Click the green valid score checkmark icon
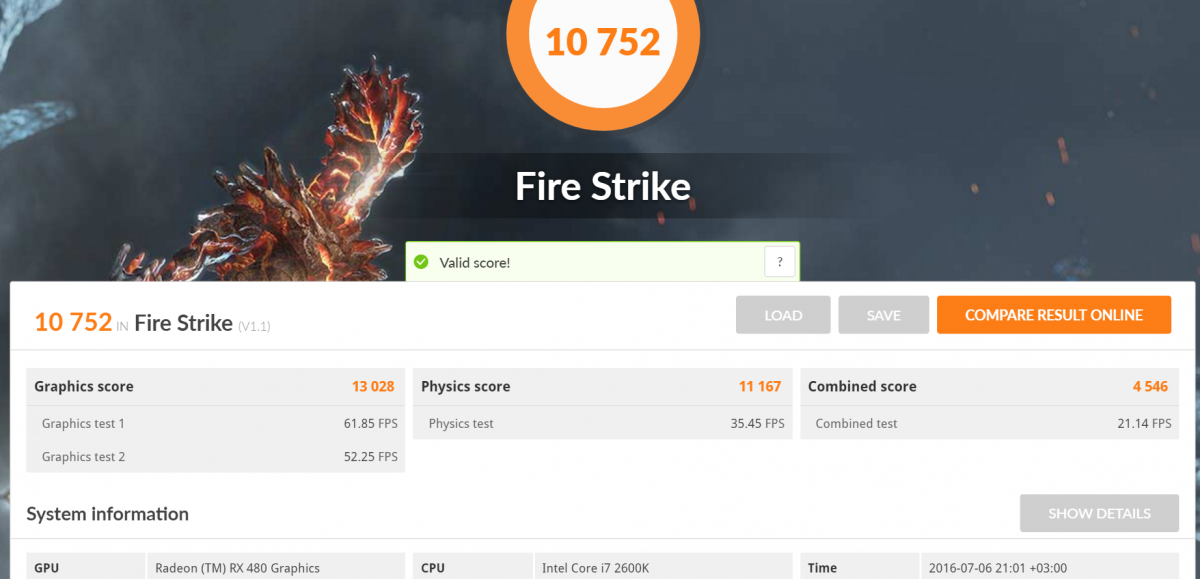The image size is (1200, 579). click(x=421, y=262)
